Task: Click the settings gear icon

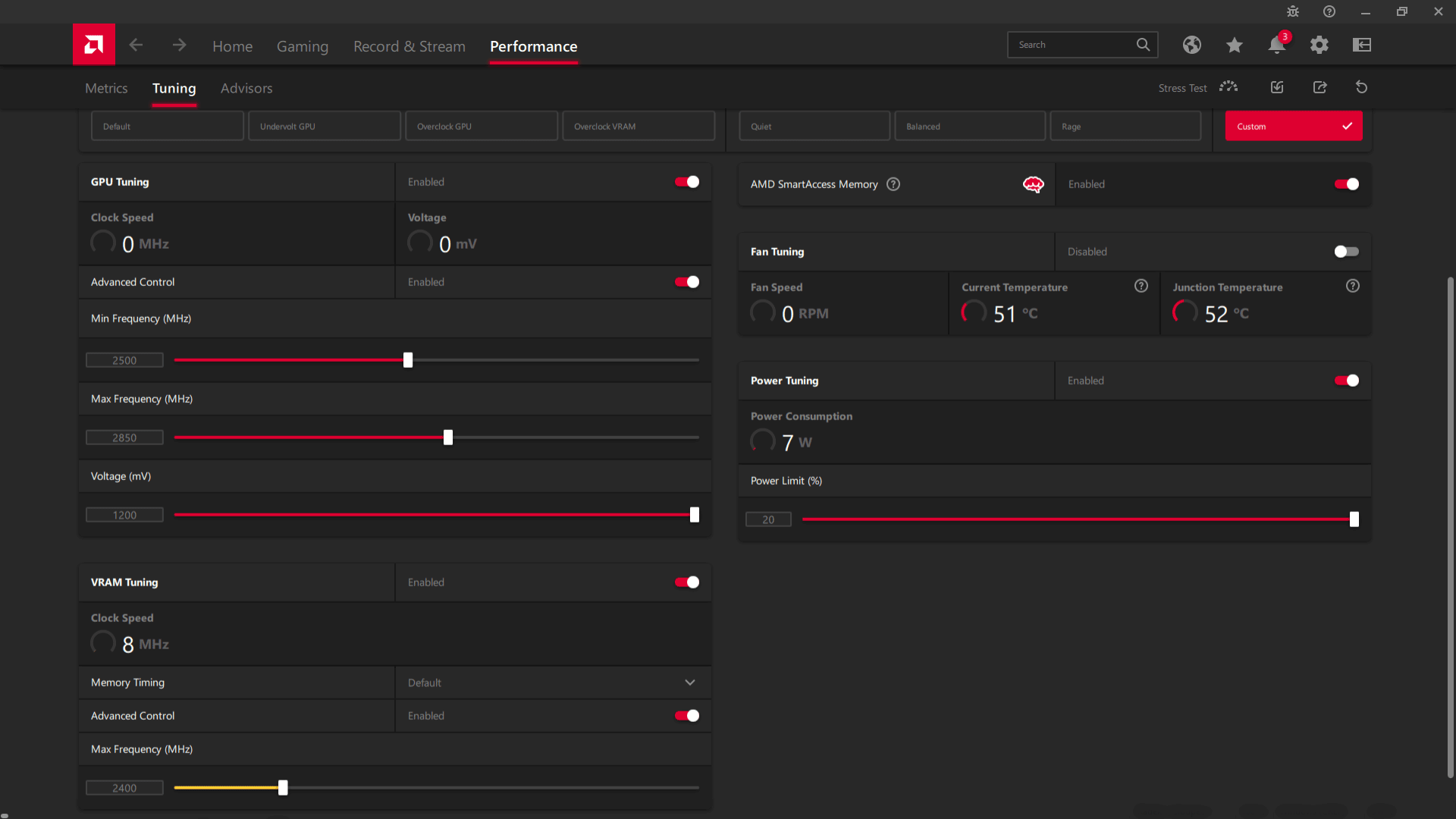Action: tap(1320, 45)
